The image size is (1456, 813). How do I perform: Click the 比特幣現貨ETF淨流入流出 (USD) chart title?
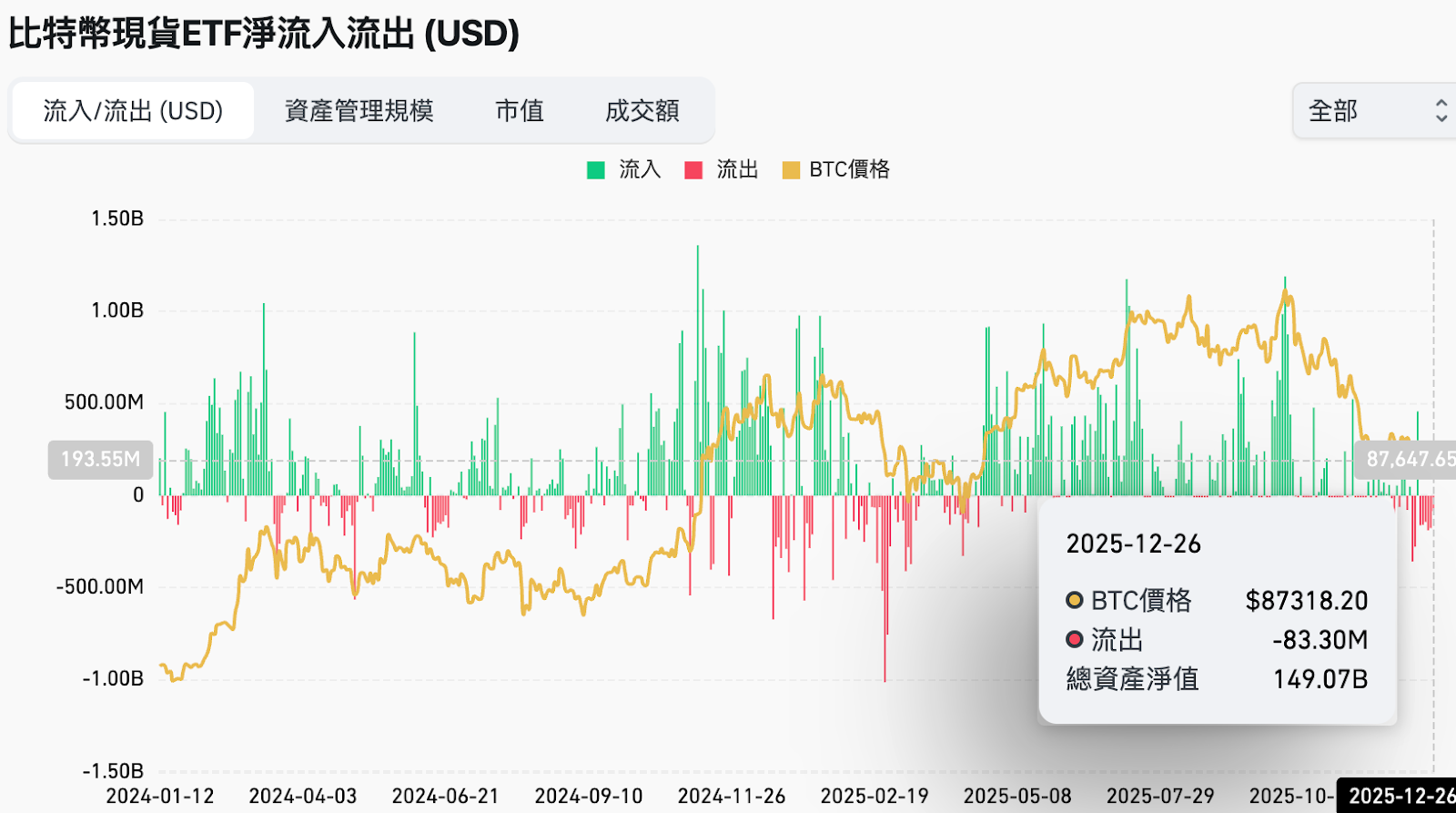tap(264, 34)
